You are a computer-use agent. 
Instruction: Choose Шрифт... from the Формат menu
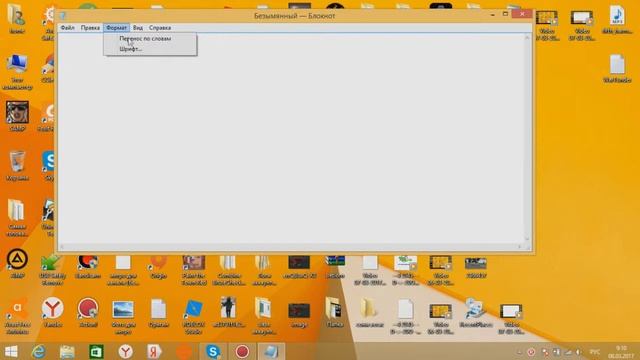[150, 49]
